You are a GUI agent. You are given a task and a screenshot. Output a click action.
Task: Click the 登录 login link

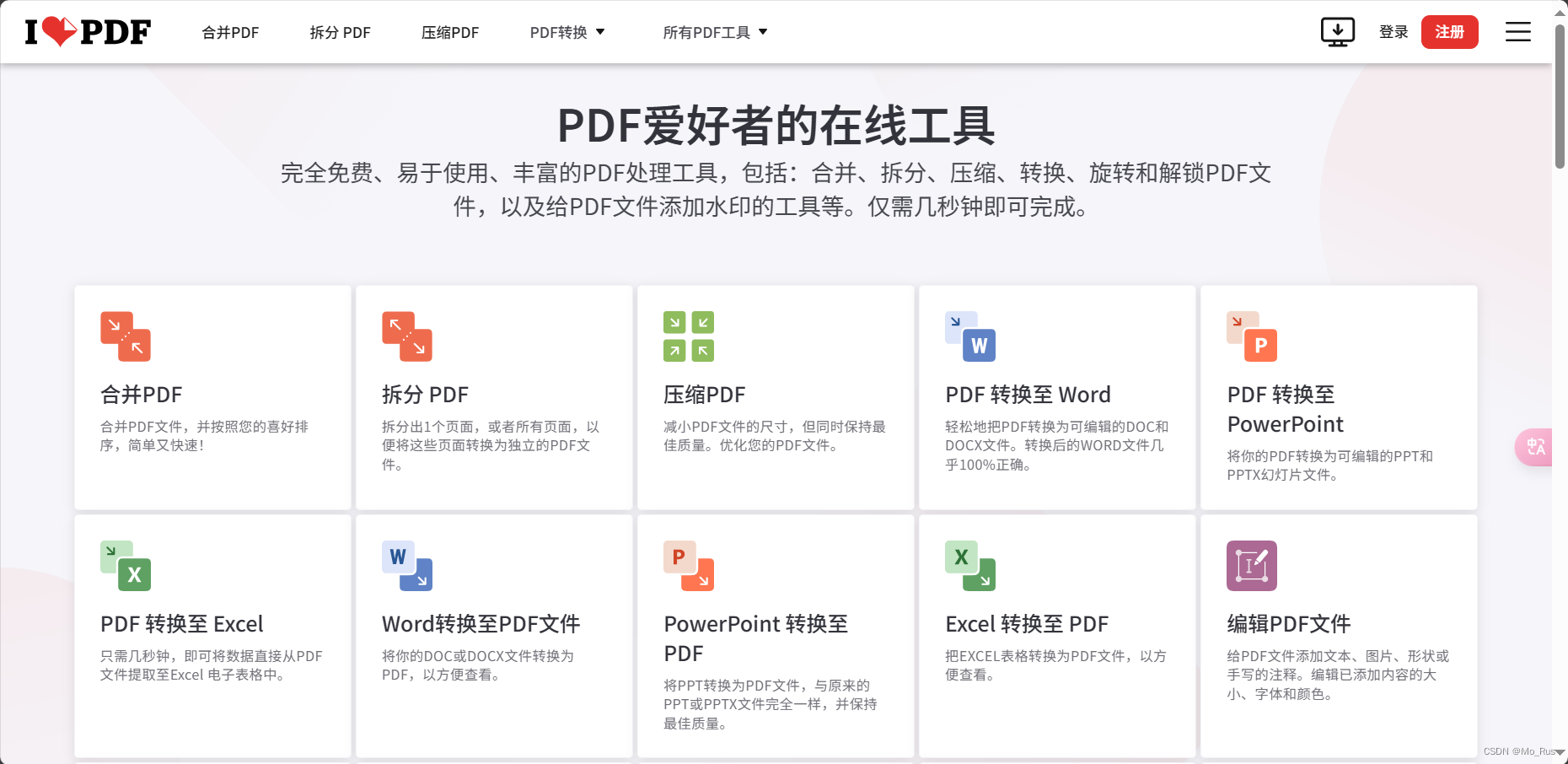1393,32
